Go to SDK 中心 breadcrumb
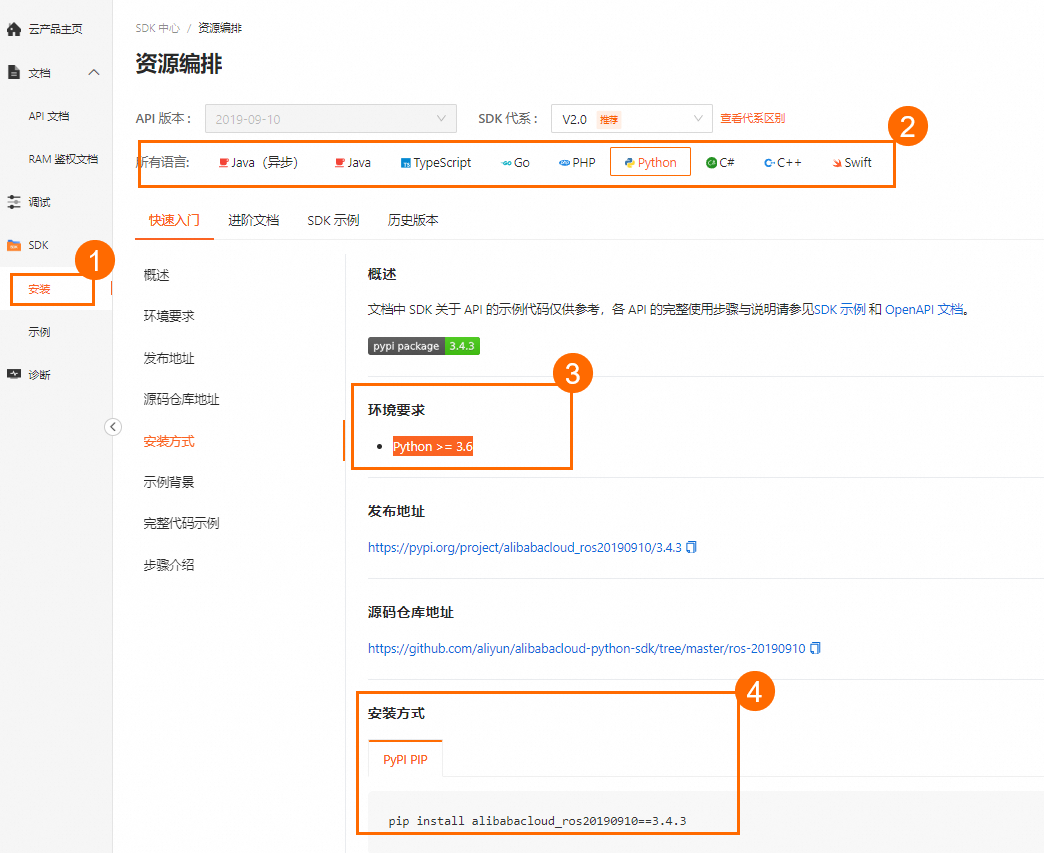The image size is (1044, 853). tap(158, 28)
